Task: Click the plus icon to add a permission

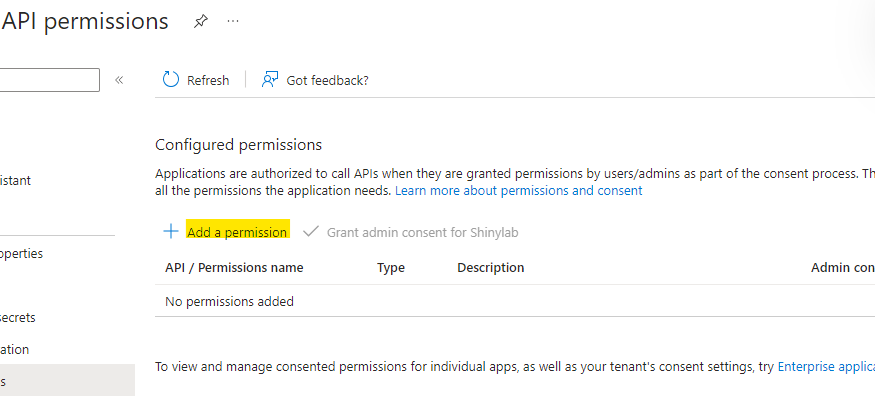Action: tap(170, 232)
